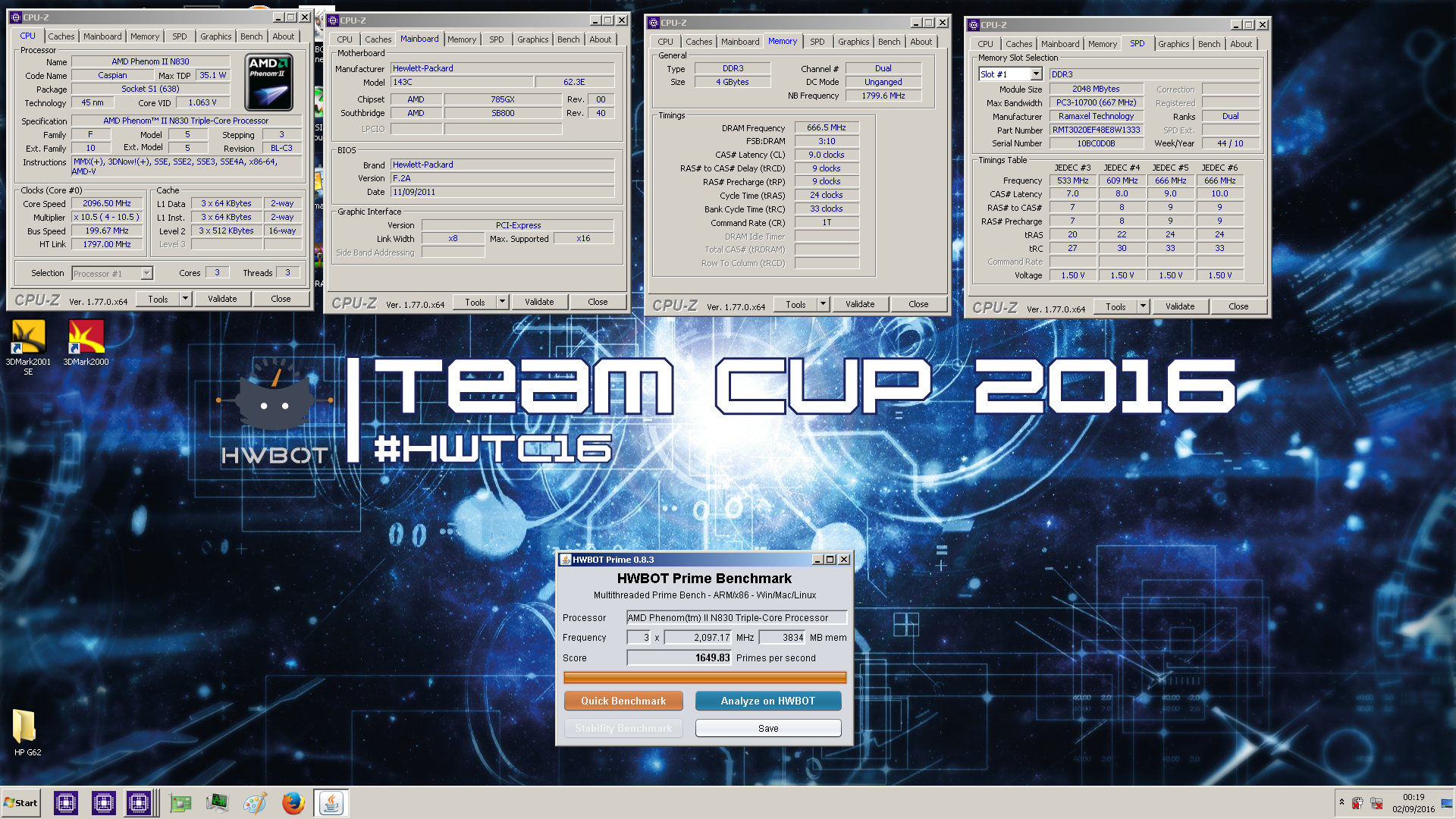Click the power plug tray icon

click(x=1357, y=802)
